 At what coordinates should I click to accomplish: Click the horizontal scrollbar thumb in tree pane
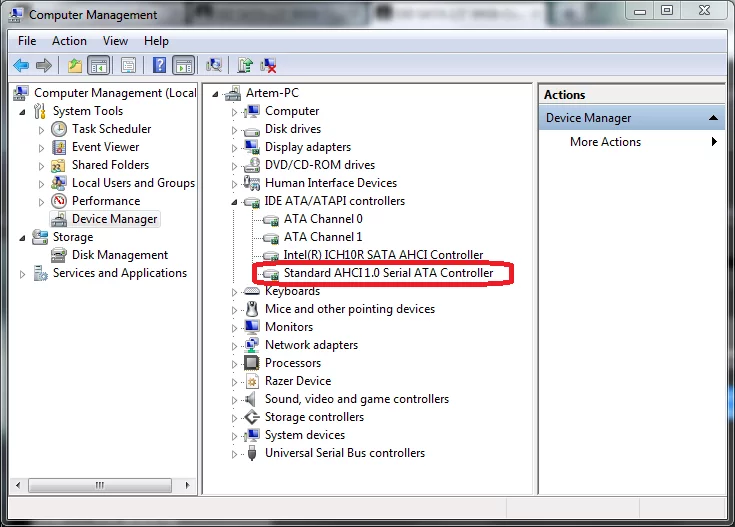coord(100,485)
